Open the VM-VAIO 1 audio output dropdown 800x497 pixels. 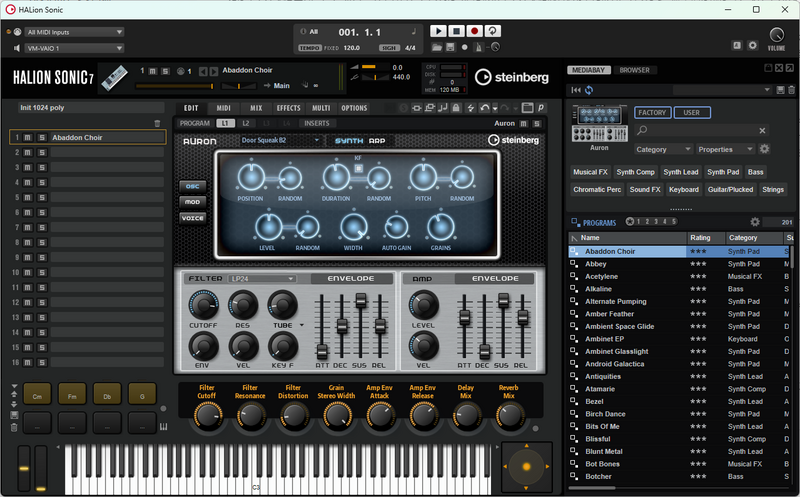[74, 48]
